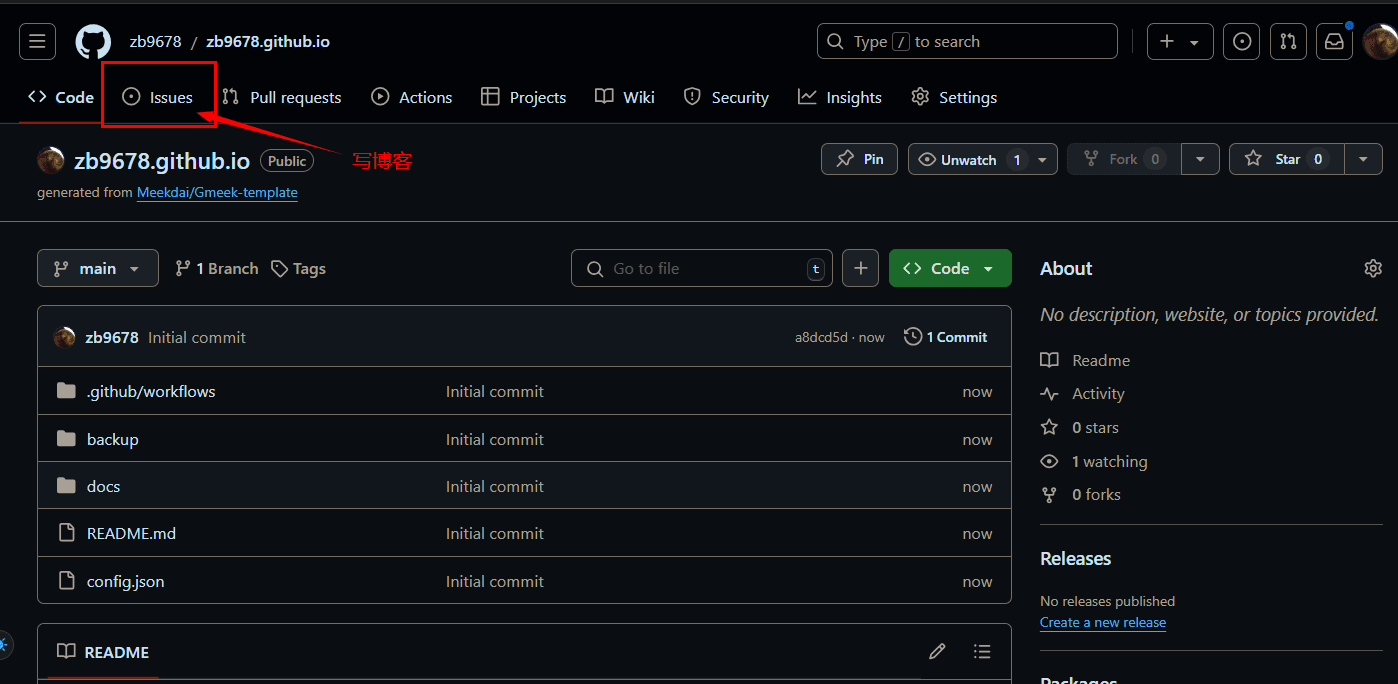Screen dimensions: 1398x684
Task: Click the GitHub logo icon
Action: tap(93, 42)
